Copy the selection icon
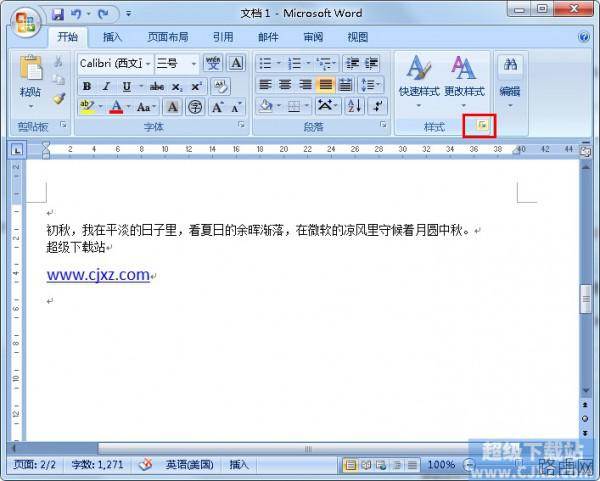The height and width of the screenshot is (481, 600). coord(58,80)
